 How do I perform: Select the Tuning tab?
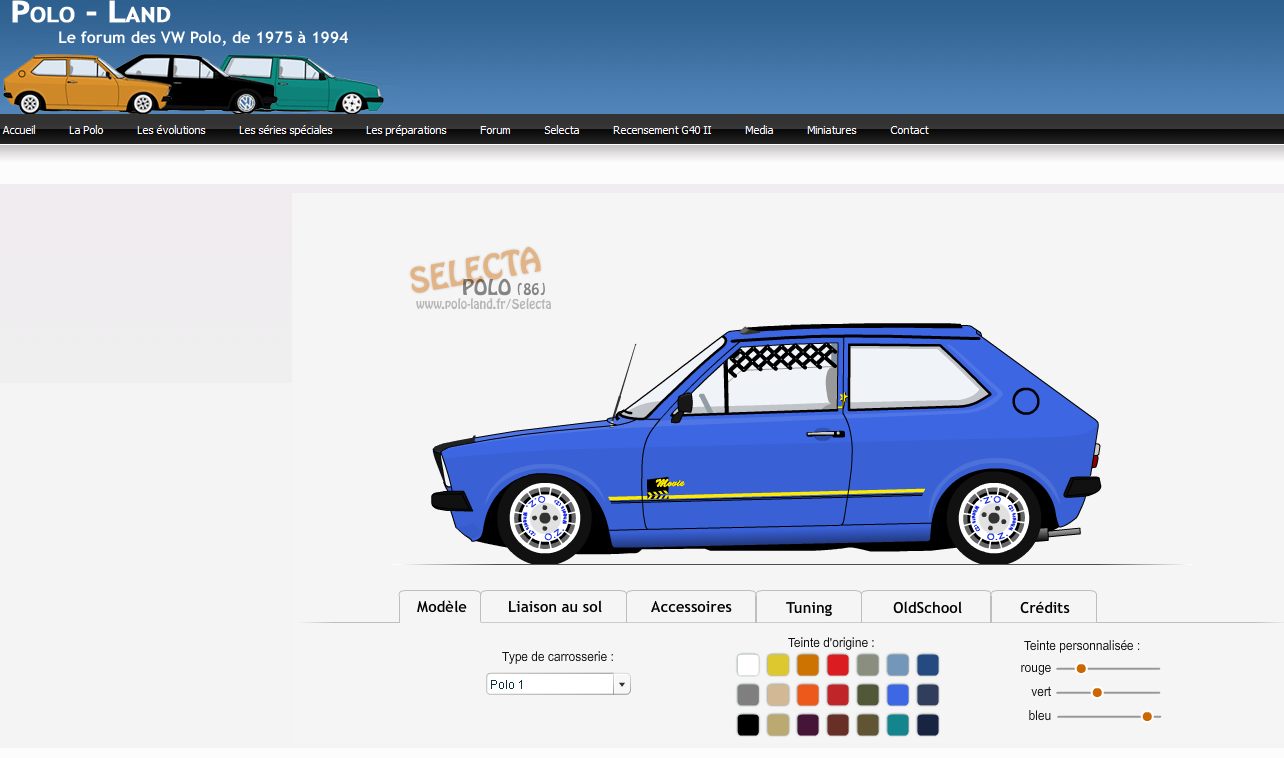(809, 607)
